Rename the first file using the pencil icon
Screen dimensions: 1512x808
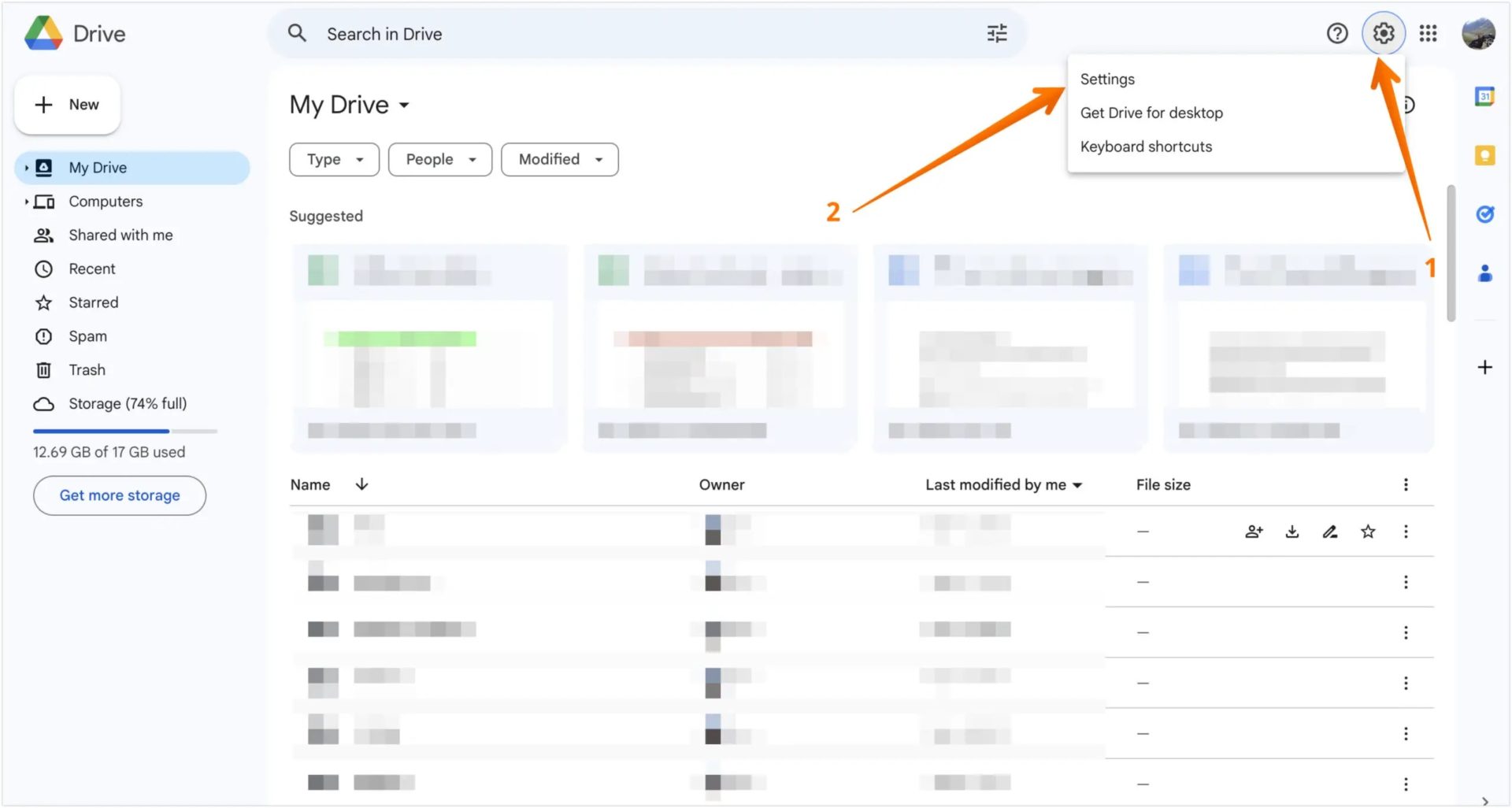(1330, 531)
